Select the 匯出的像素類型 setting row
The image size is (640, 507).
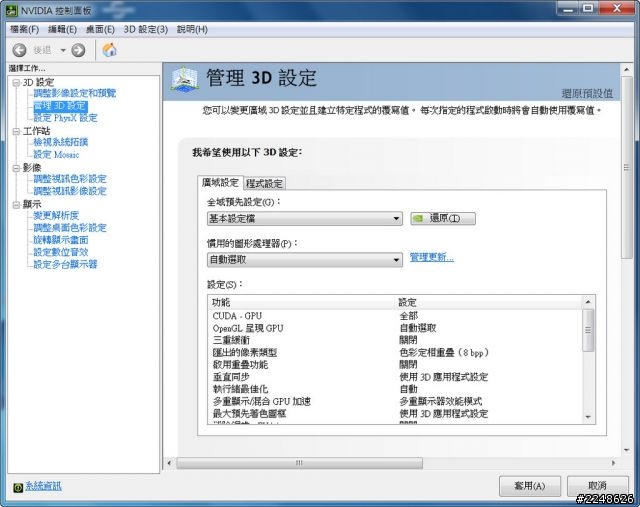click(x=395, y=353)
